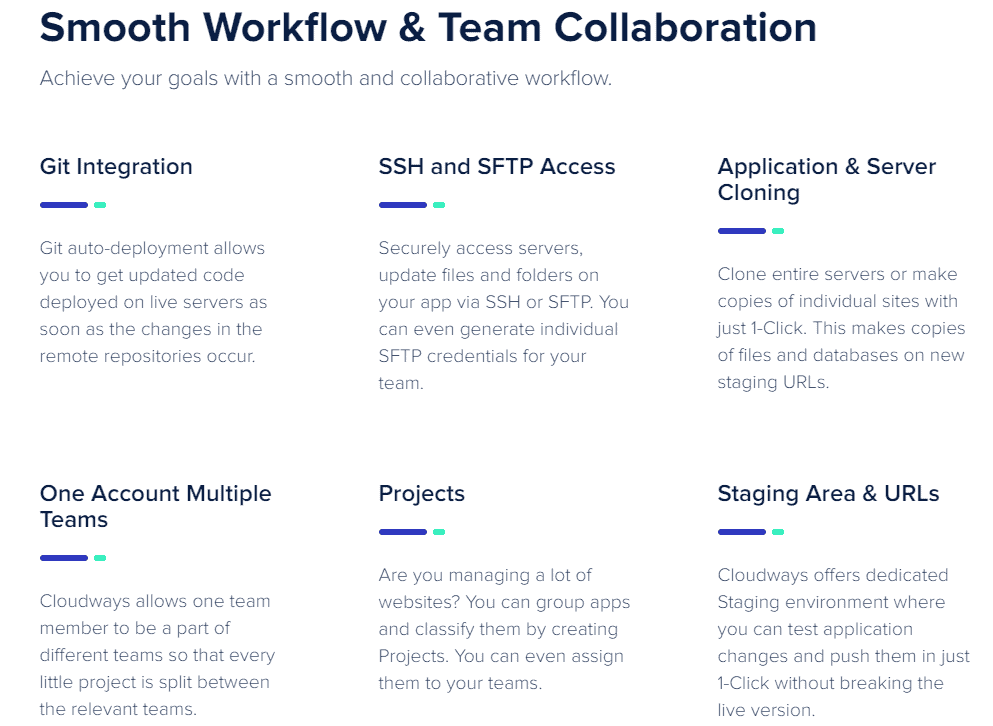The image size is (993, 726).
Task: Select the 'Git Integration' heading
Action: (116, 167)
